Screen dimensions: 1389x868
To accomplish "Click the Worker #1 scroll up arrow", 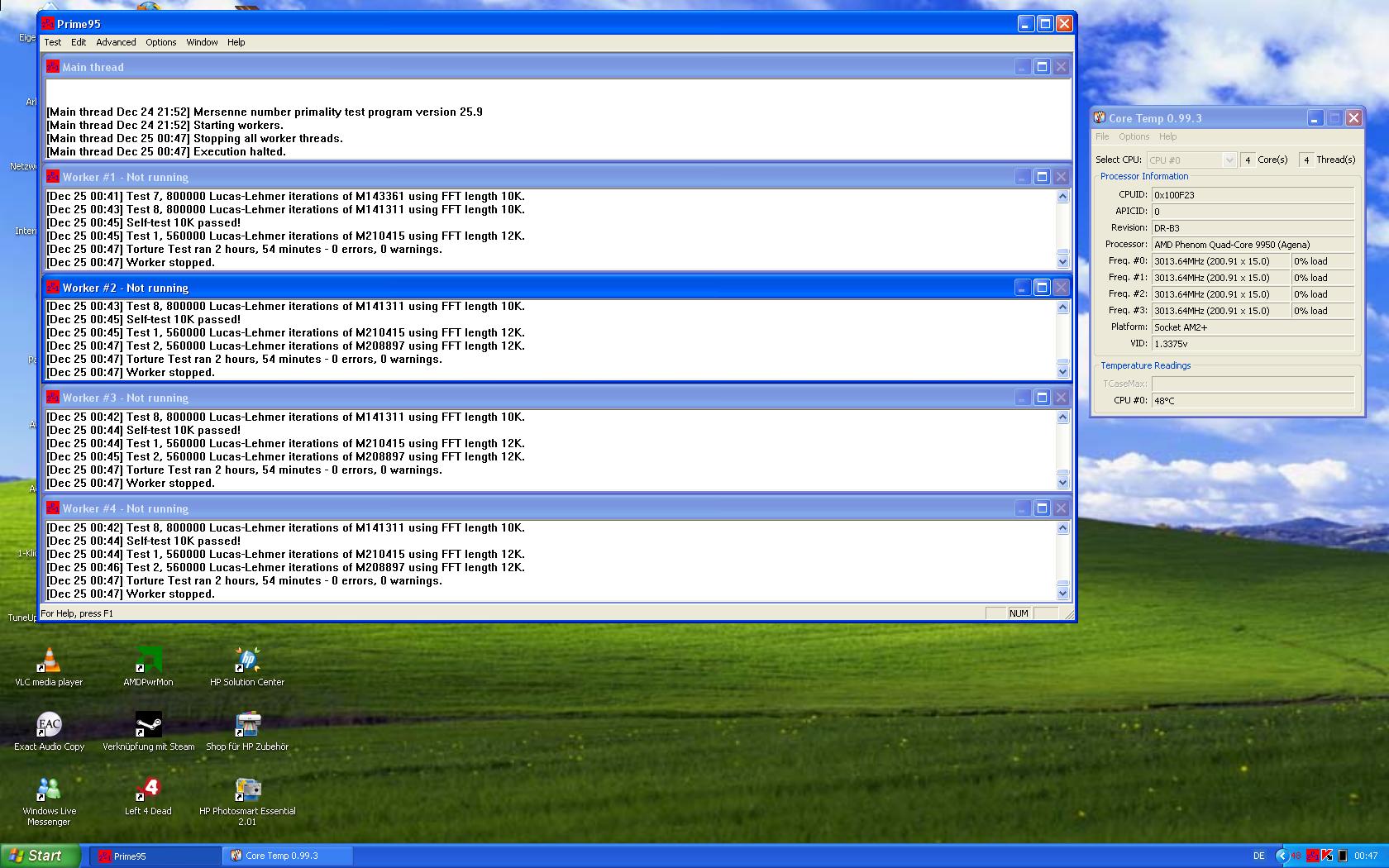I will tap(1063, 197).
